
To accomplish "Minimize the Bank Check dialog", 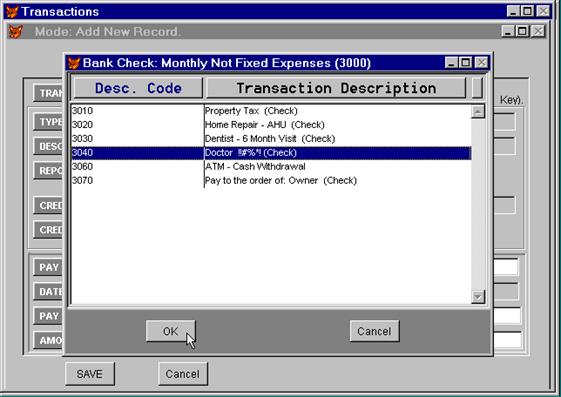I will [x=451, y=63].
